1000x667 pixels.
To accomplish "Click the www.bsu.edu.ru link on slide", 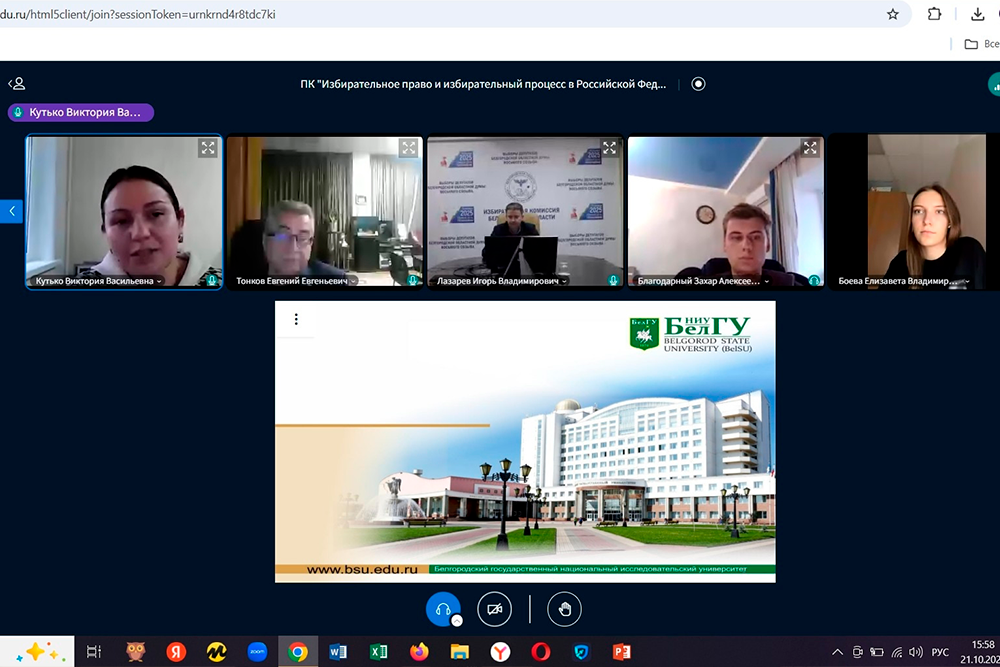I will pyautogui.click(x=362, y=569).
